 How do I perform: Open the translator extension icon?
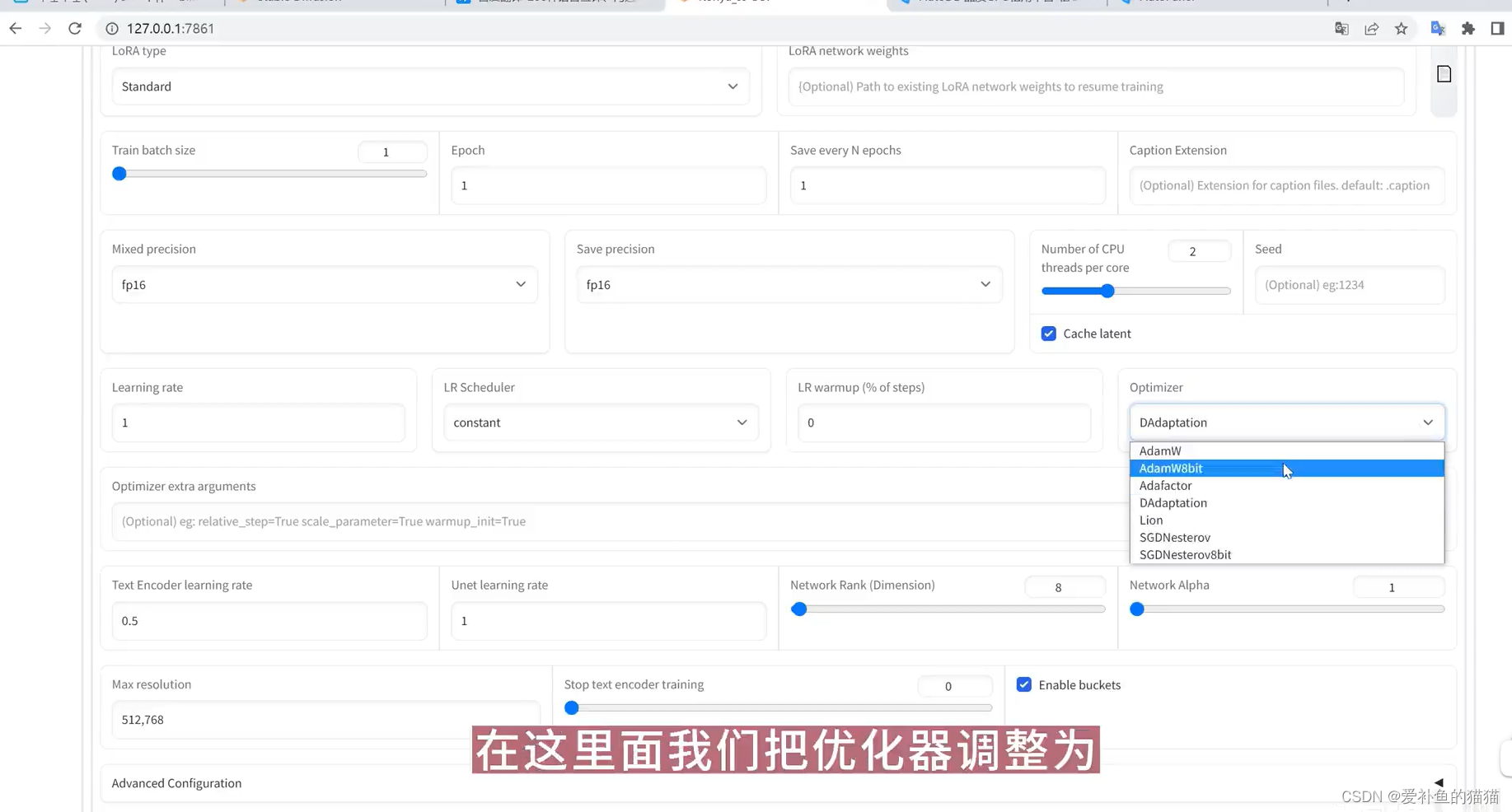coord(1438,29)
